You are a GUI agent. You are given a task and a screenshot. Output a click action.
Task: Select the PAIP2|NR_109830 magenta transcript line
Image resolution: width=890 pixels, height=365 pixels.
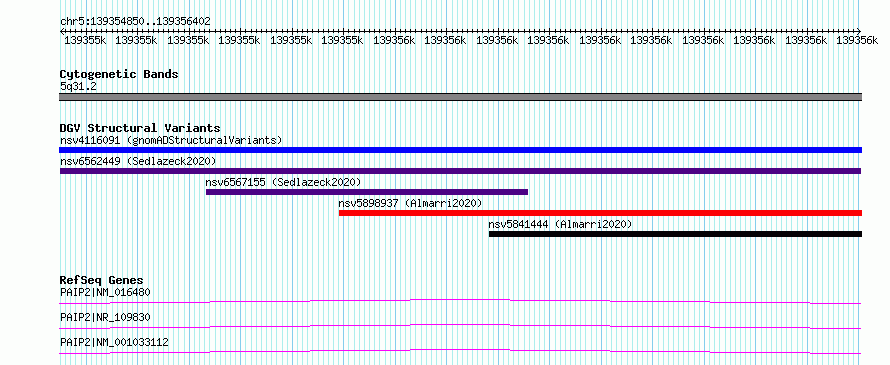coord(460,326)
